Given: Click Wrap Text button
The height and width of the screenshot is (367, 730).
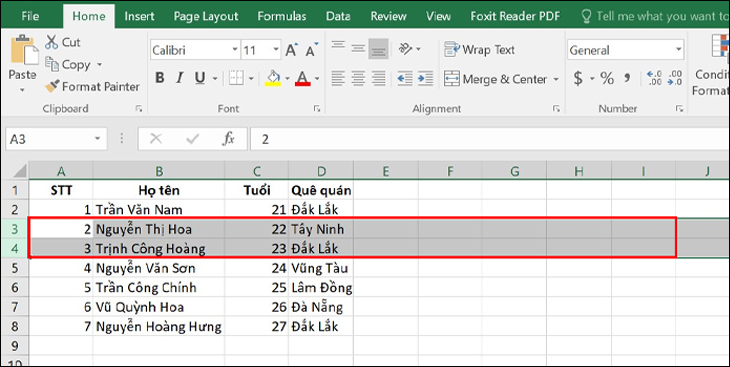Looking at the screenshot, I should tap(480, 49).
